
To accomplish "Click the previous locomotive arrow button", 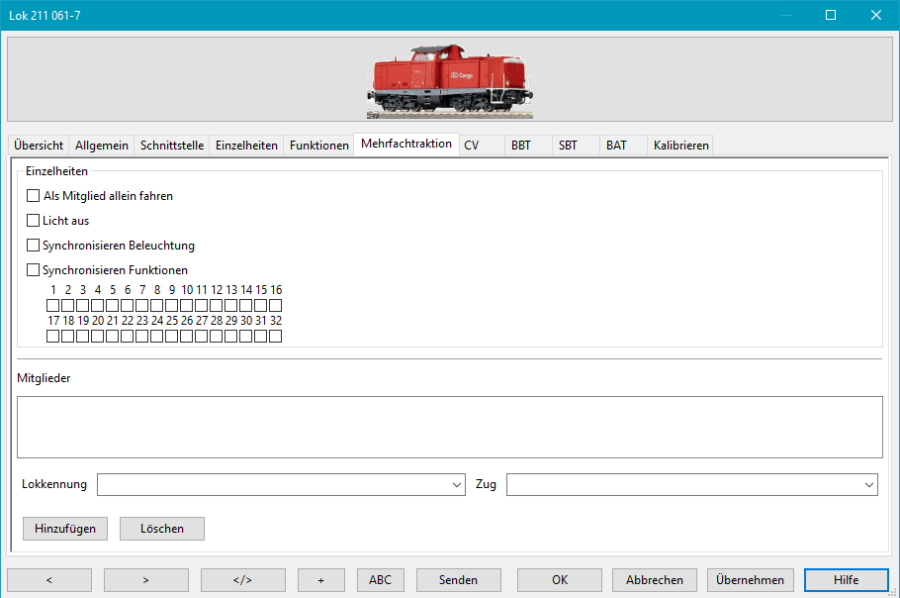I will click(x=49, y=580).
